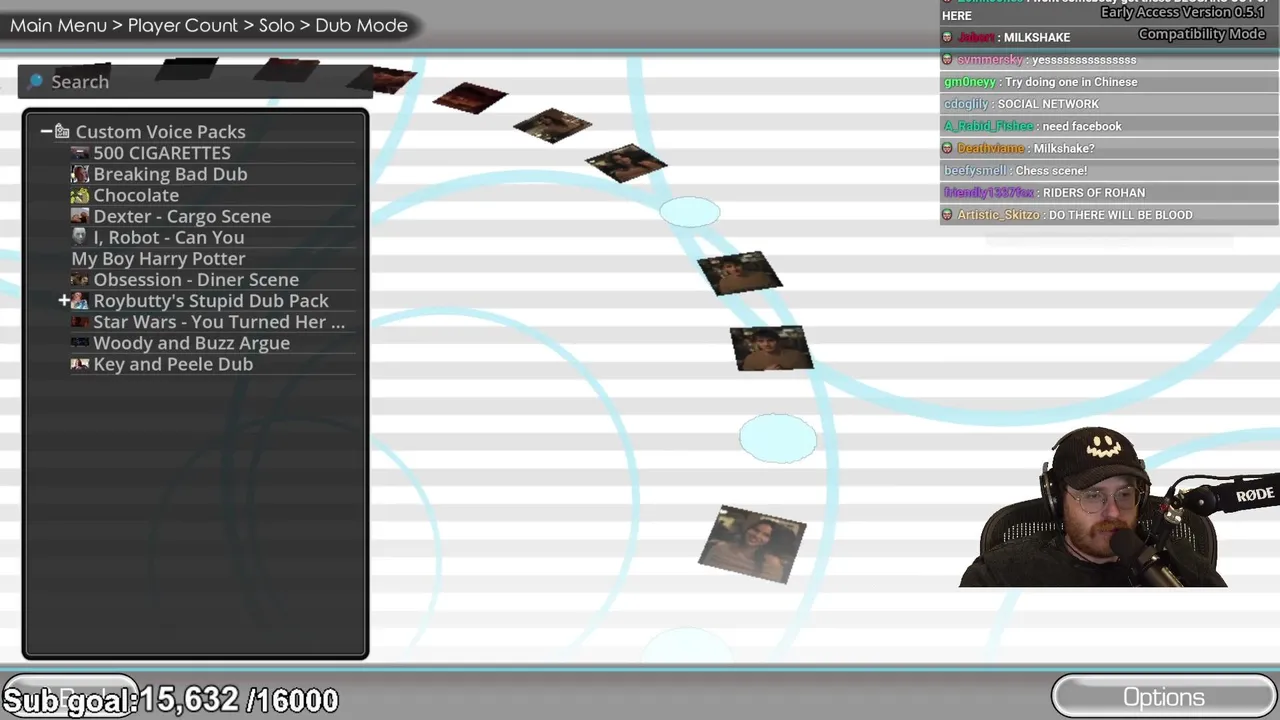Click the chat badge beside Deathviame

(x=948, y=148)
